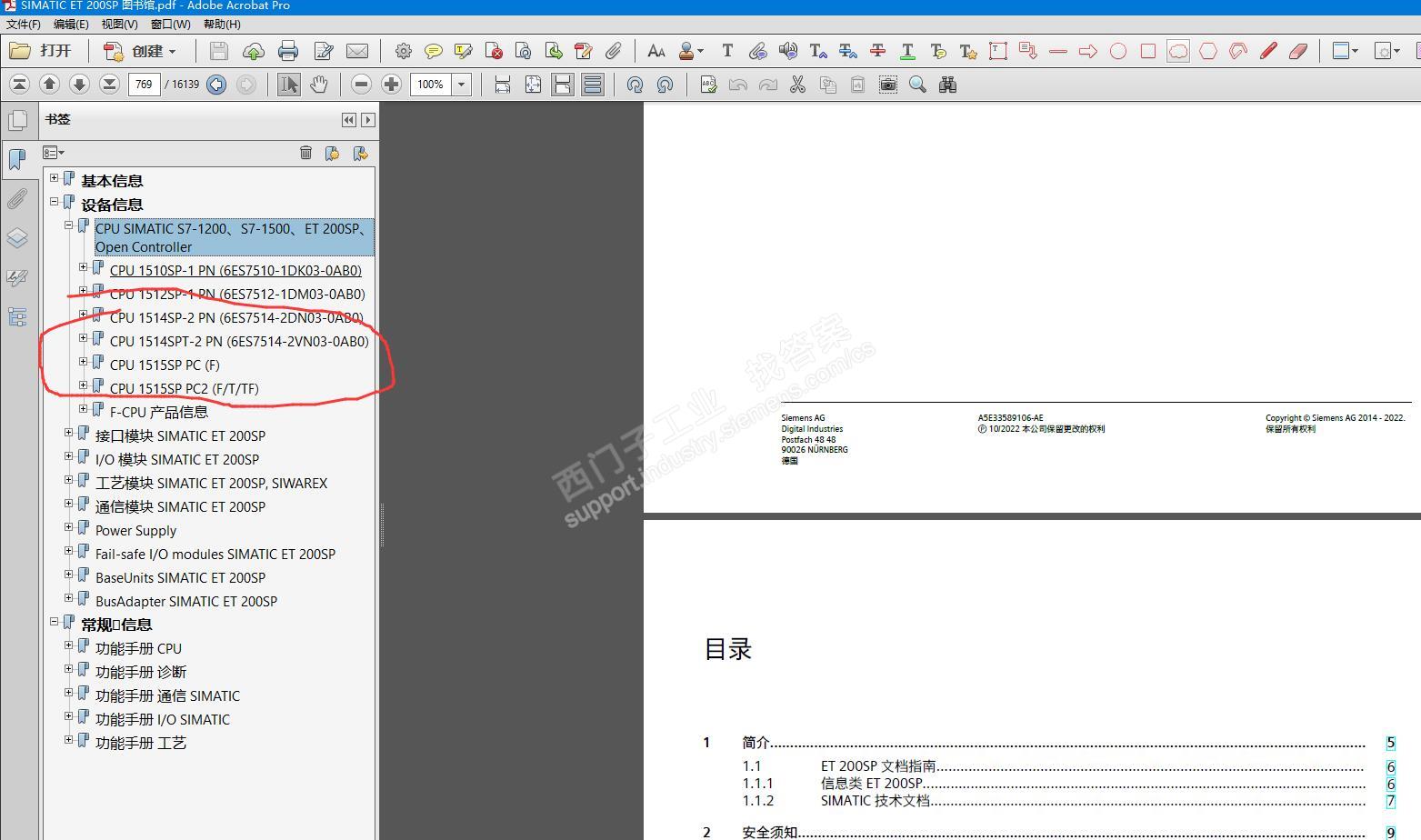This screenshot has height=840, width=1421.
Task: Choose the Cloud drawing tool
Action: [x=1178, y=51]
